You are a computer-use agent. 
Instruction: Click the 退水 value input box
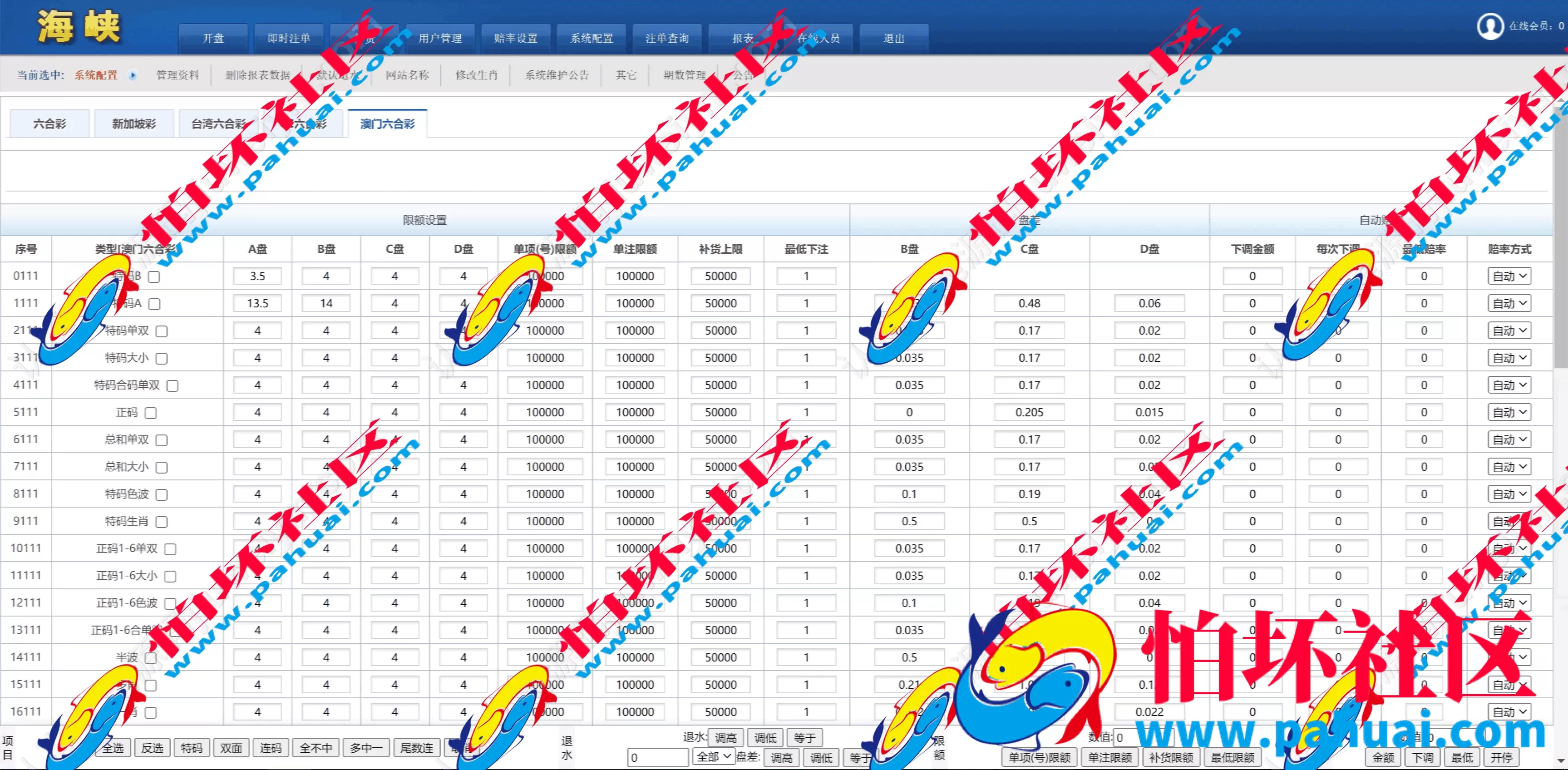pyautogui.click(x=658, y=758)
